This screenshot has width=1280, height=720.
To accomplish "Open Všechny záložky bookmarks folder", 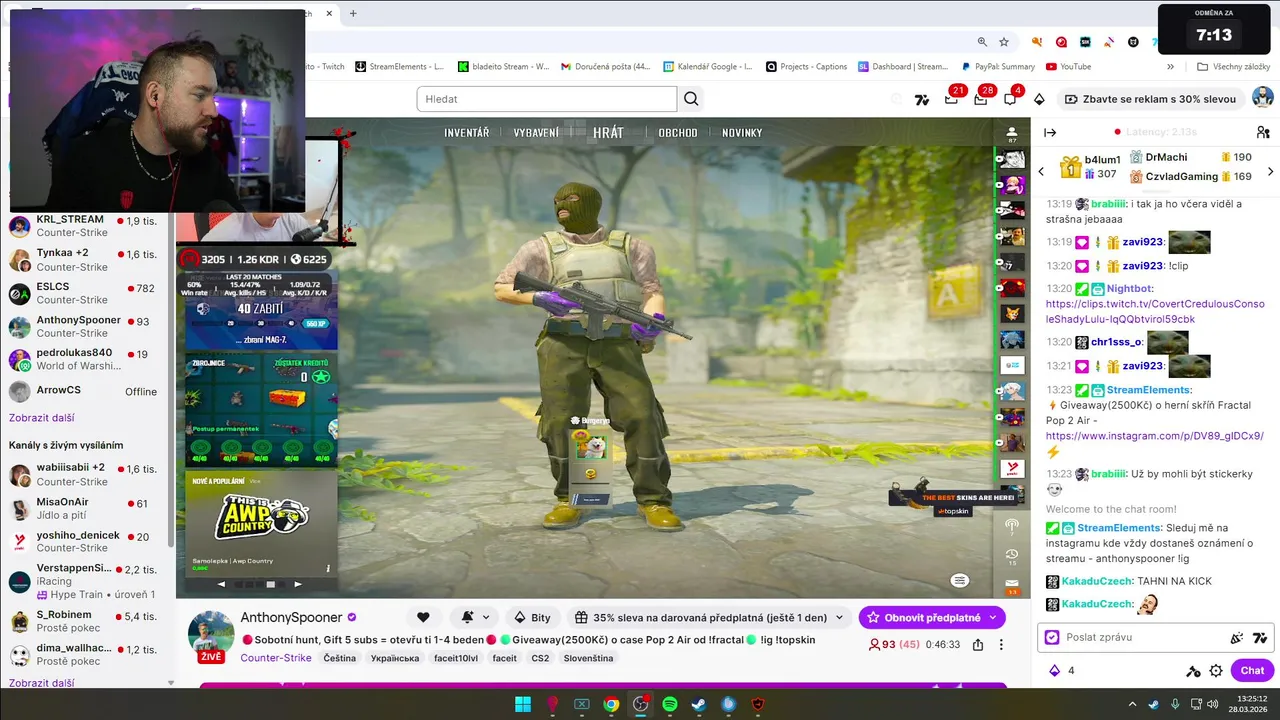I will tap(1233, 67).
